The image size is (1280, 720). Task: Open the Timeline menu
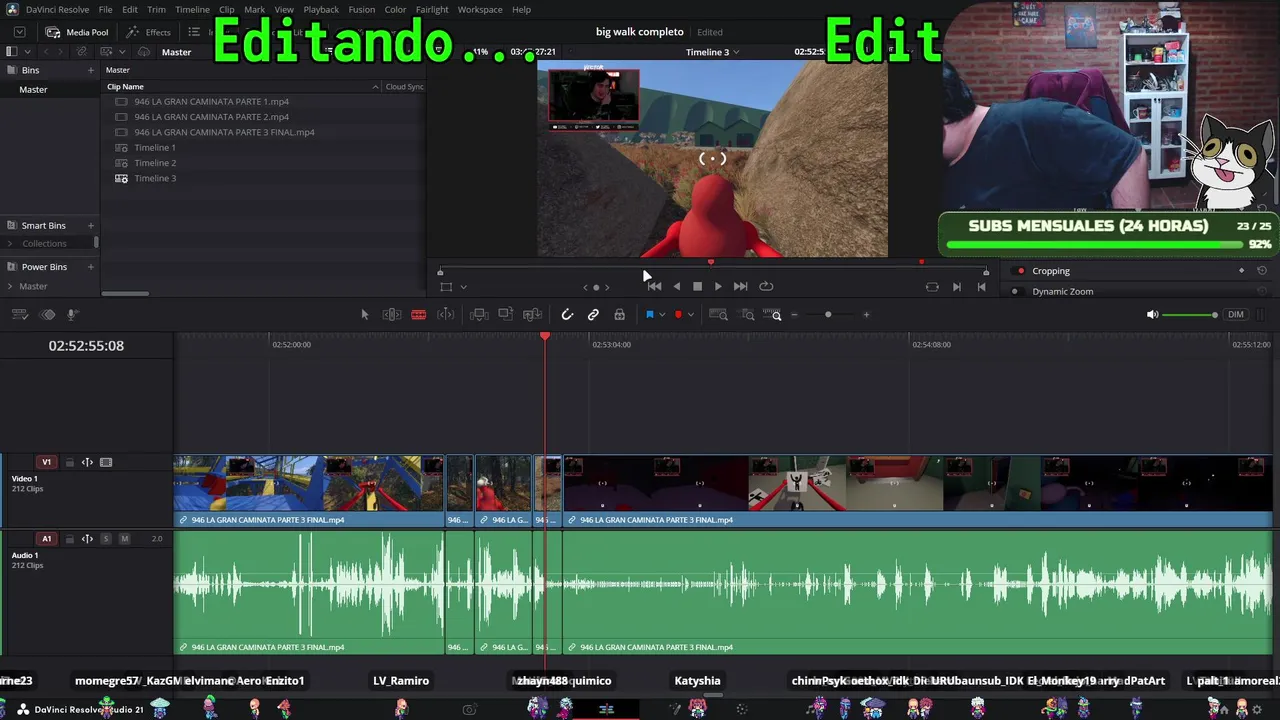[x=192, y=9]
